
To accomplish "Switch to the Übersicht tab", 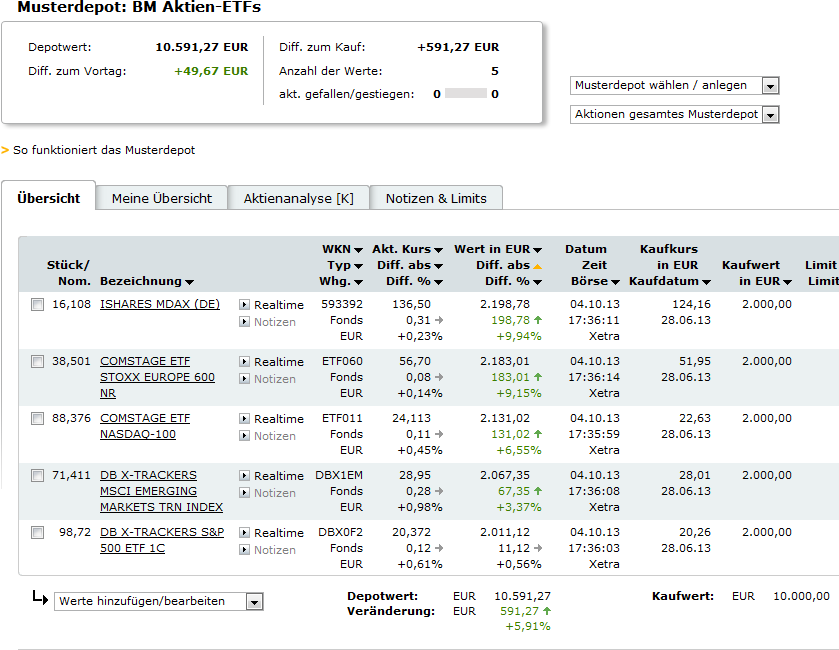I will tap(49, 198).
